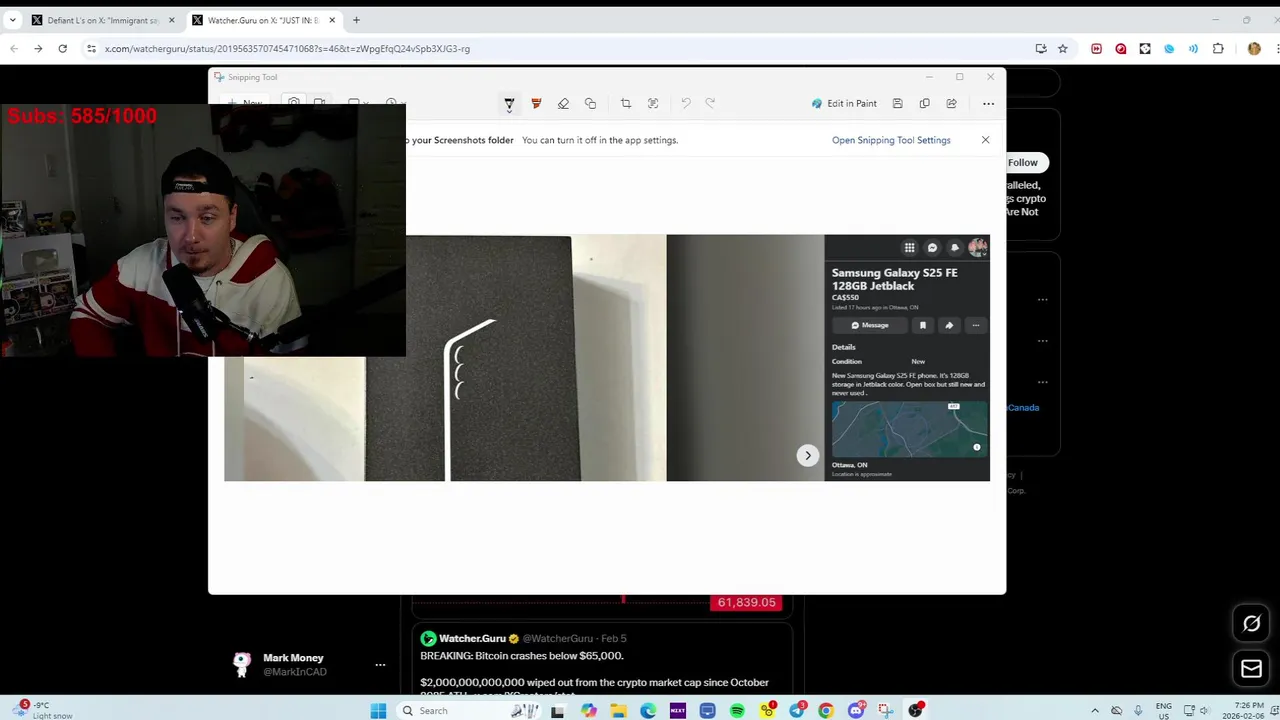
Task: Bookmark this page with the star icon
Action: [x=1063, y=48]
